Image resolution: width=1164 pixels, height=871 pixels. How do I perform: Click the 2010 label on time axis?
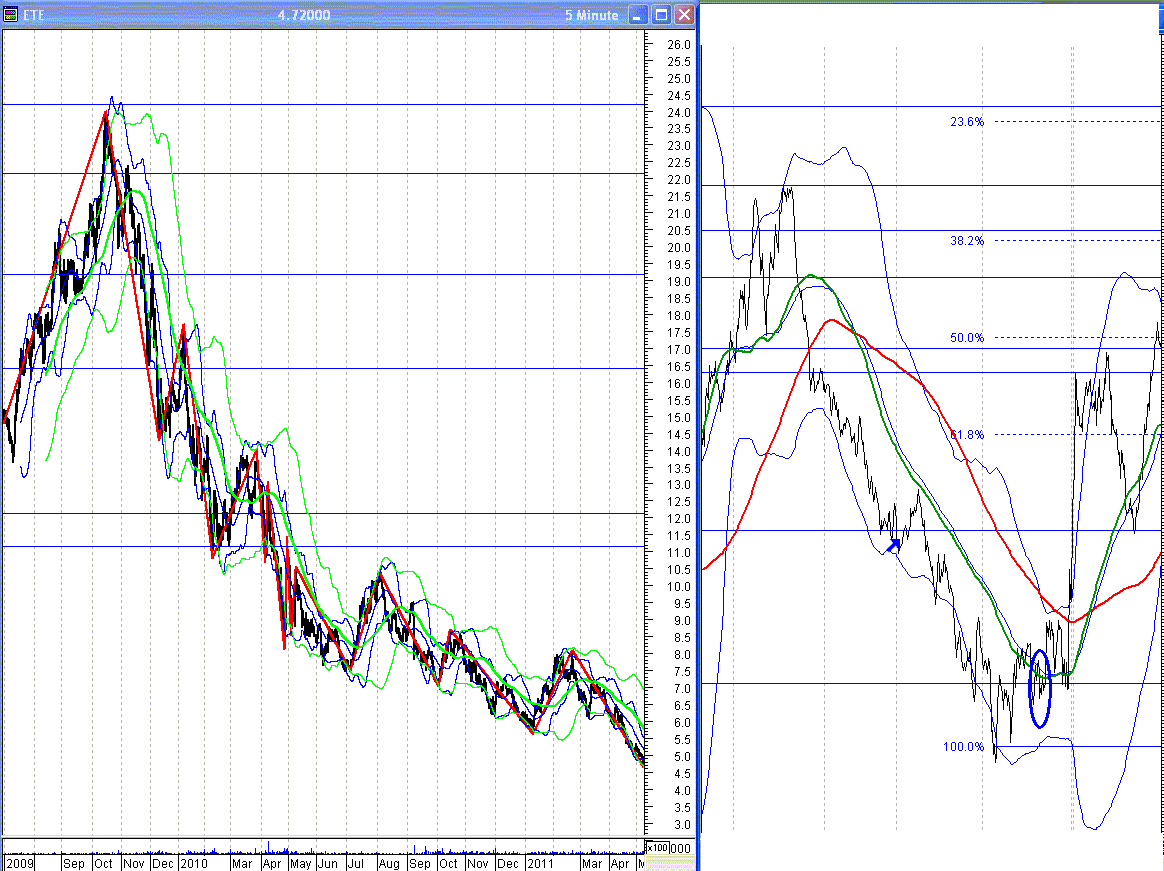point(193,863)
